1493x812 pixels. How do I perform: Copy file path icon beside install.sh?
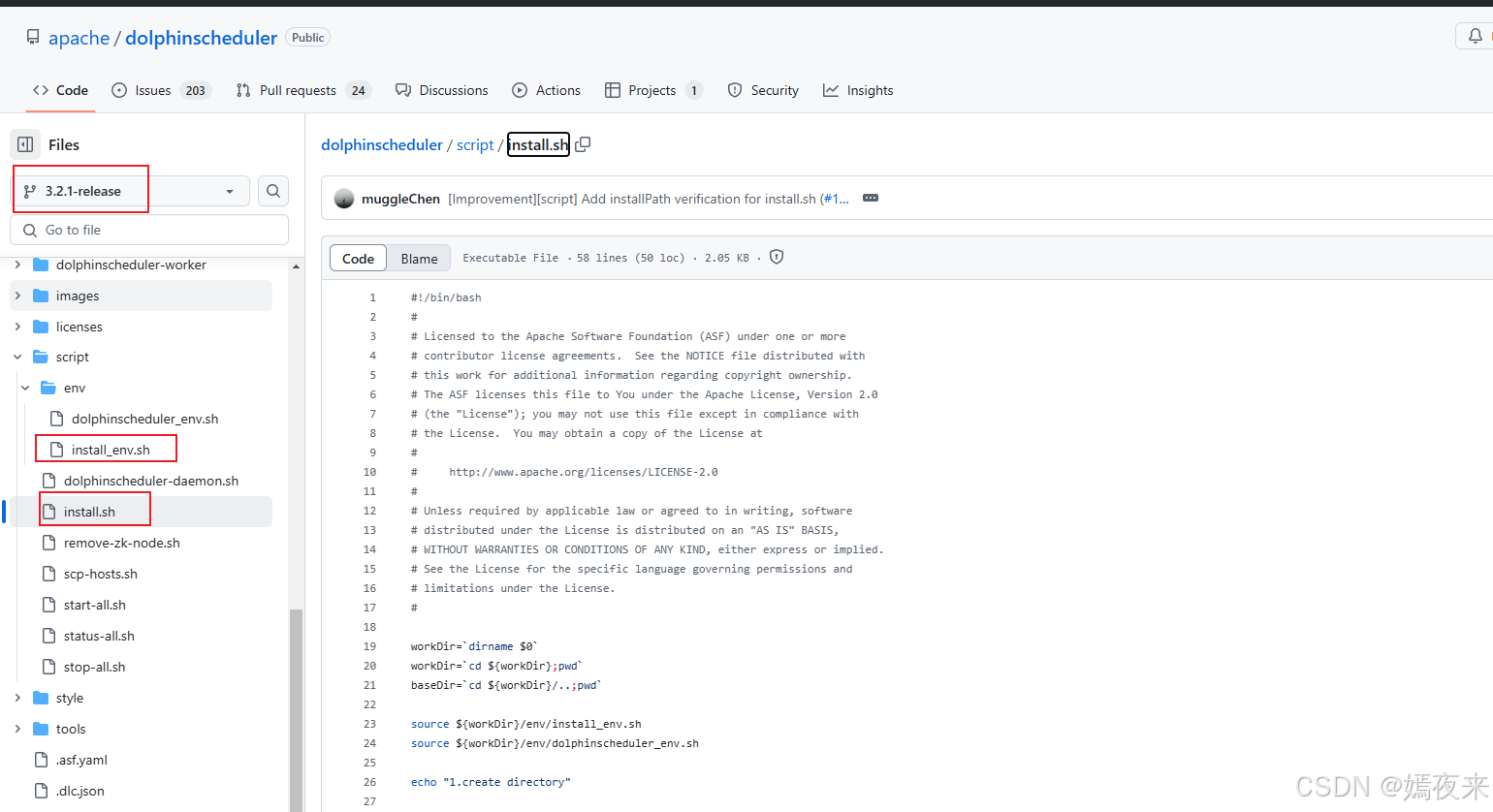click(583, 144)
